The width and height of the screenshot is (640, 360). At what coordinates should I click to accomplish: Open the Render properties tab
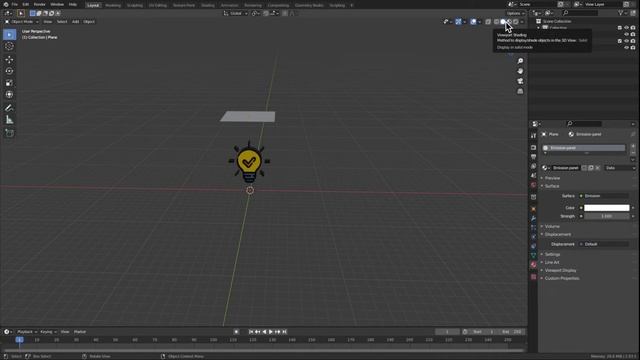(533, 147)
